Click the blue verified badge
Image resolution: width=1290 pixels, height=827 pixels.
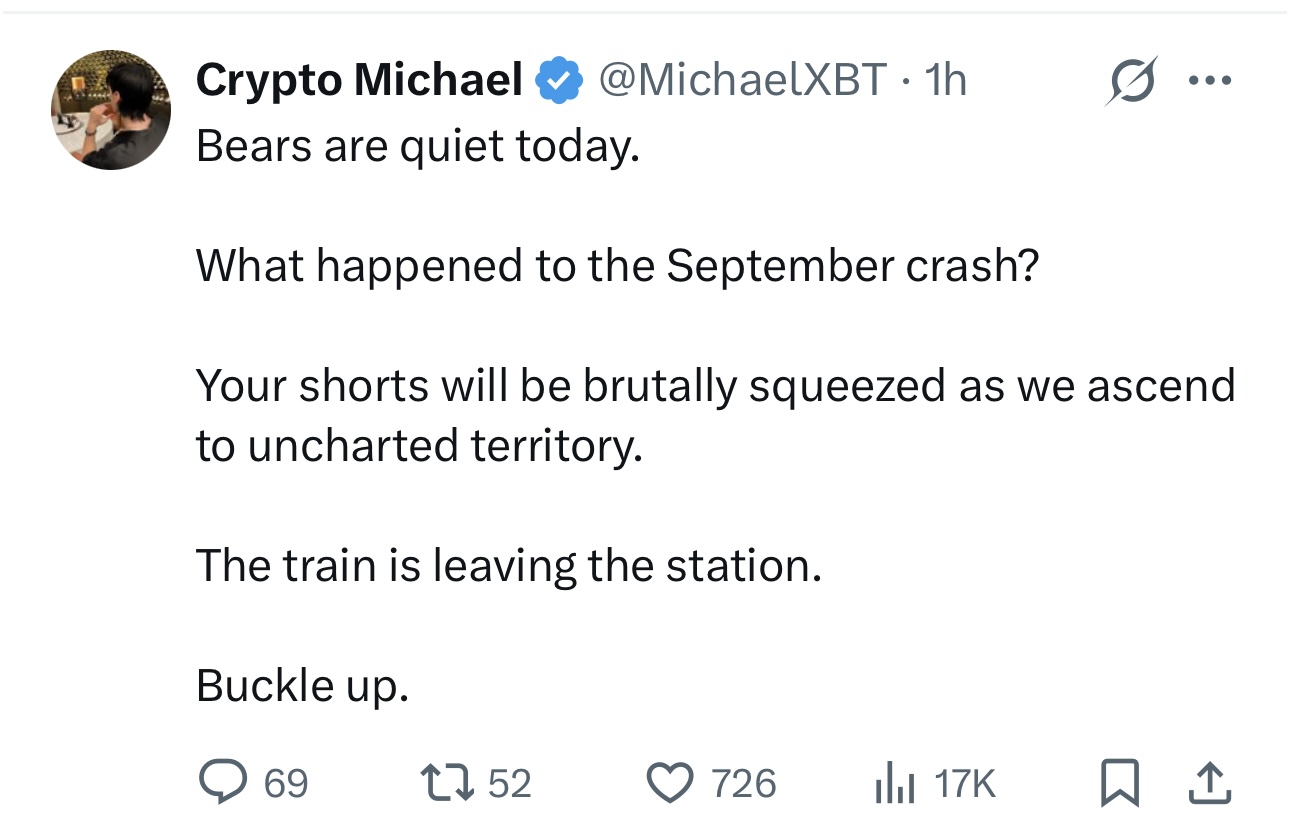[x=560, y=81]
